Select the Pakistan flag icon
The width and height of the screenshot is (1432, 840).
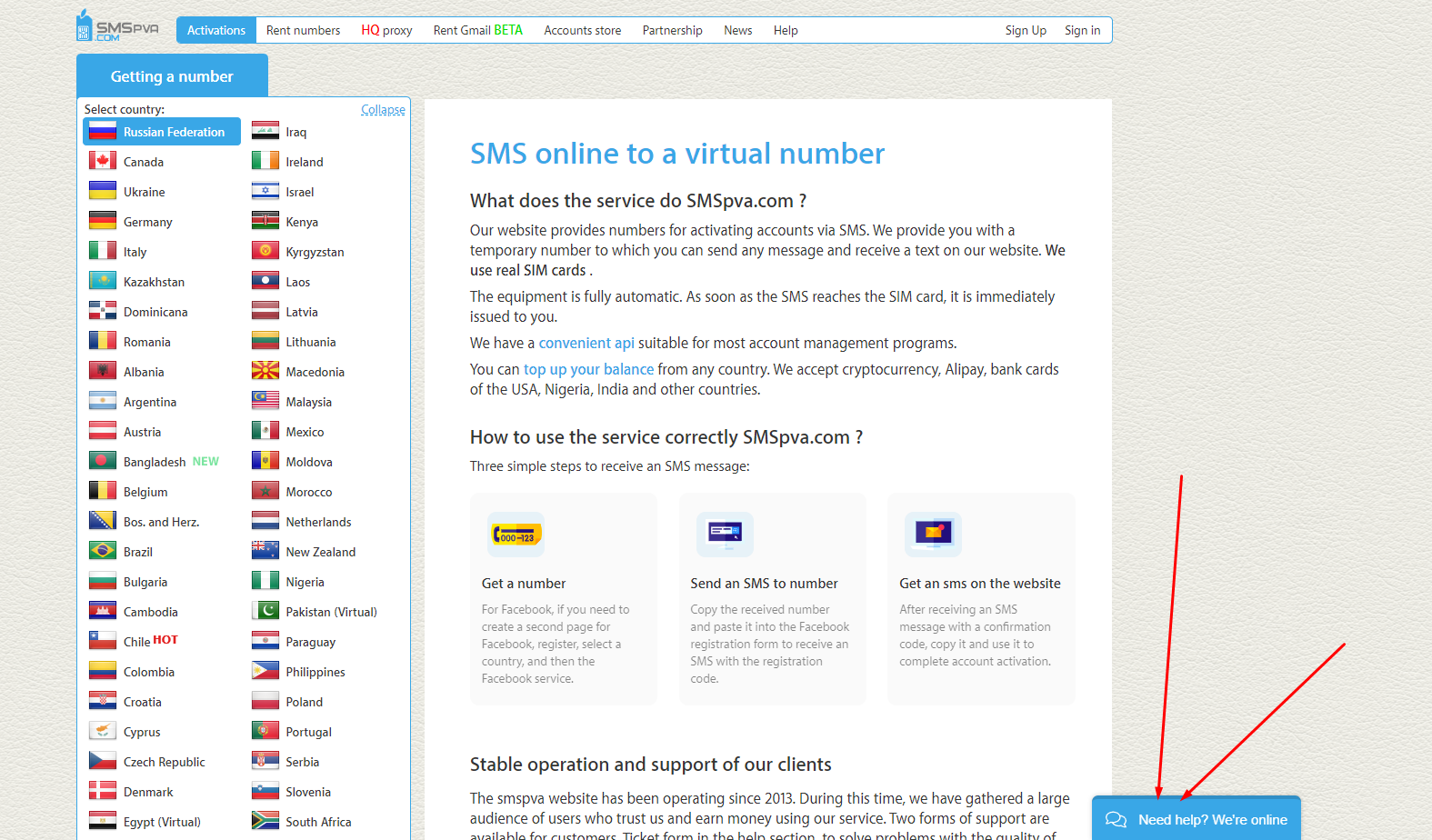[265, 611]
